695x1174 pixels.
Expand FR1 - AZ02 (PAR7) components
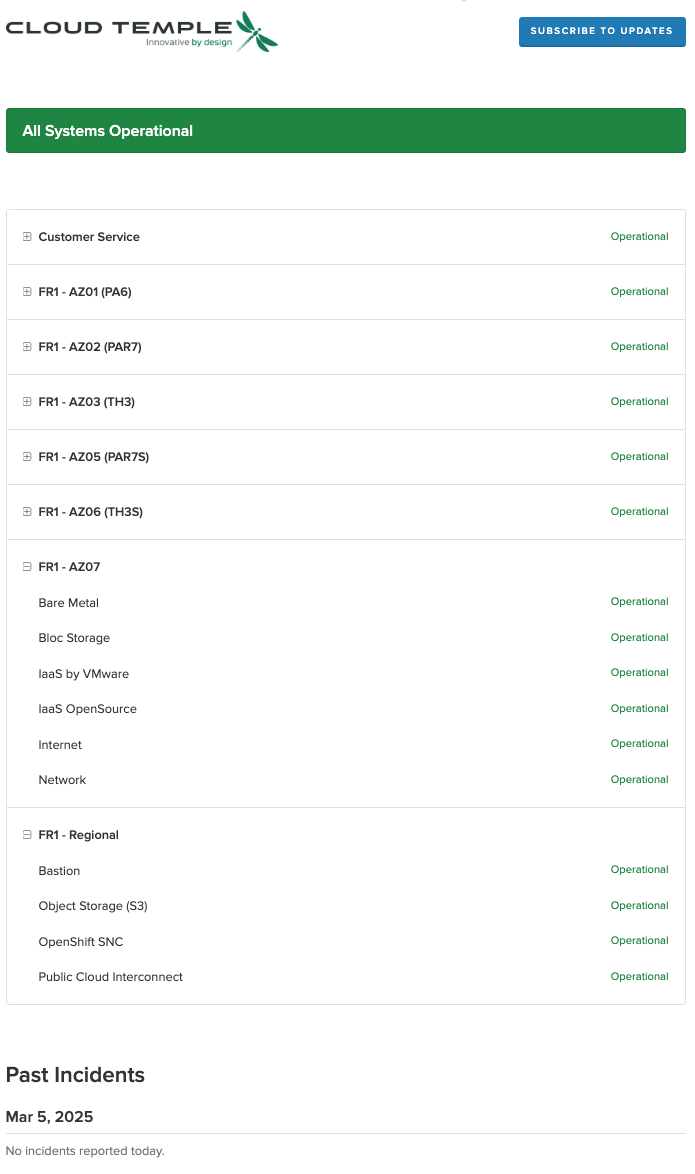27,347
